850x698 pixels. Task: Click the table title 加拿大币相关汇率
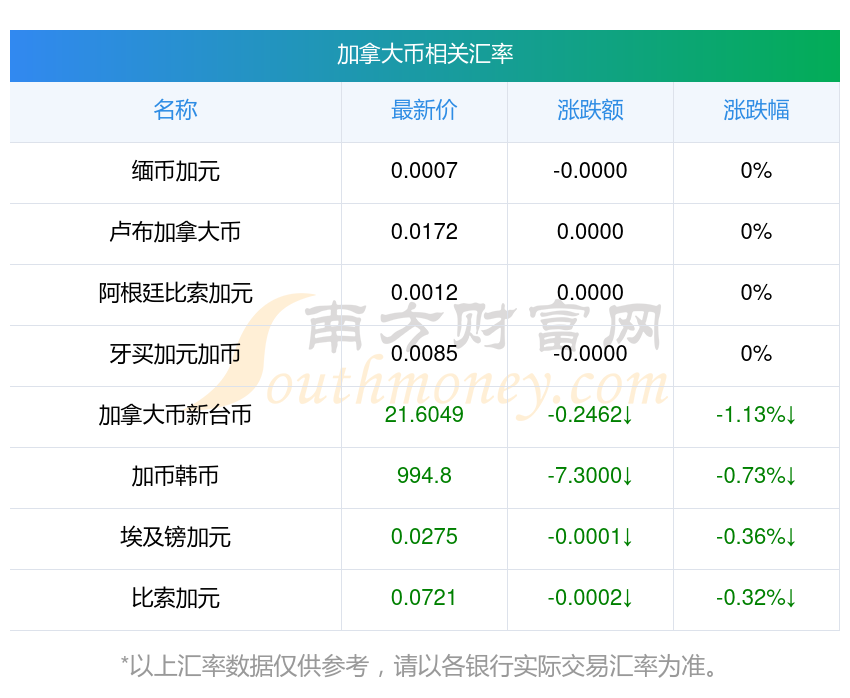click(x=425, y=54)
